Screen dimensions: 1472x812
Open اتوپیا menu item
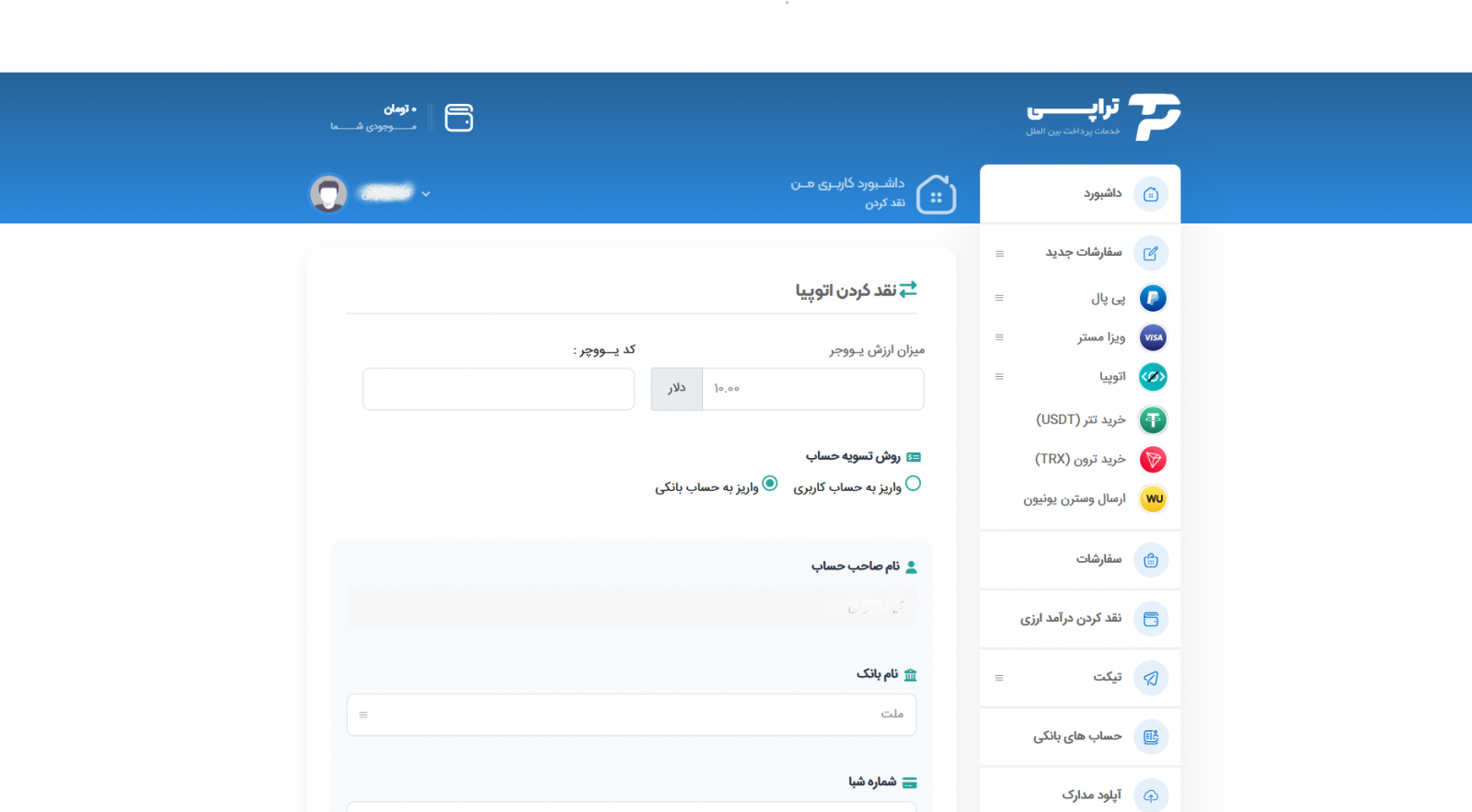point(1112,377)
